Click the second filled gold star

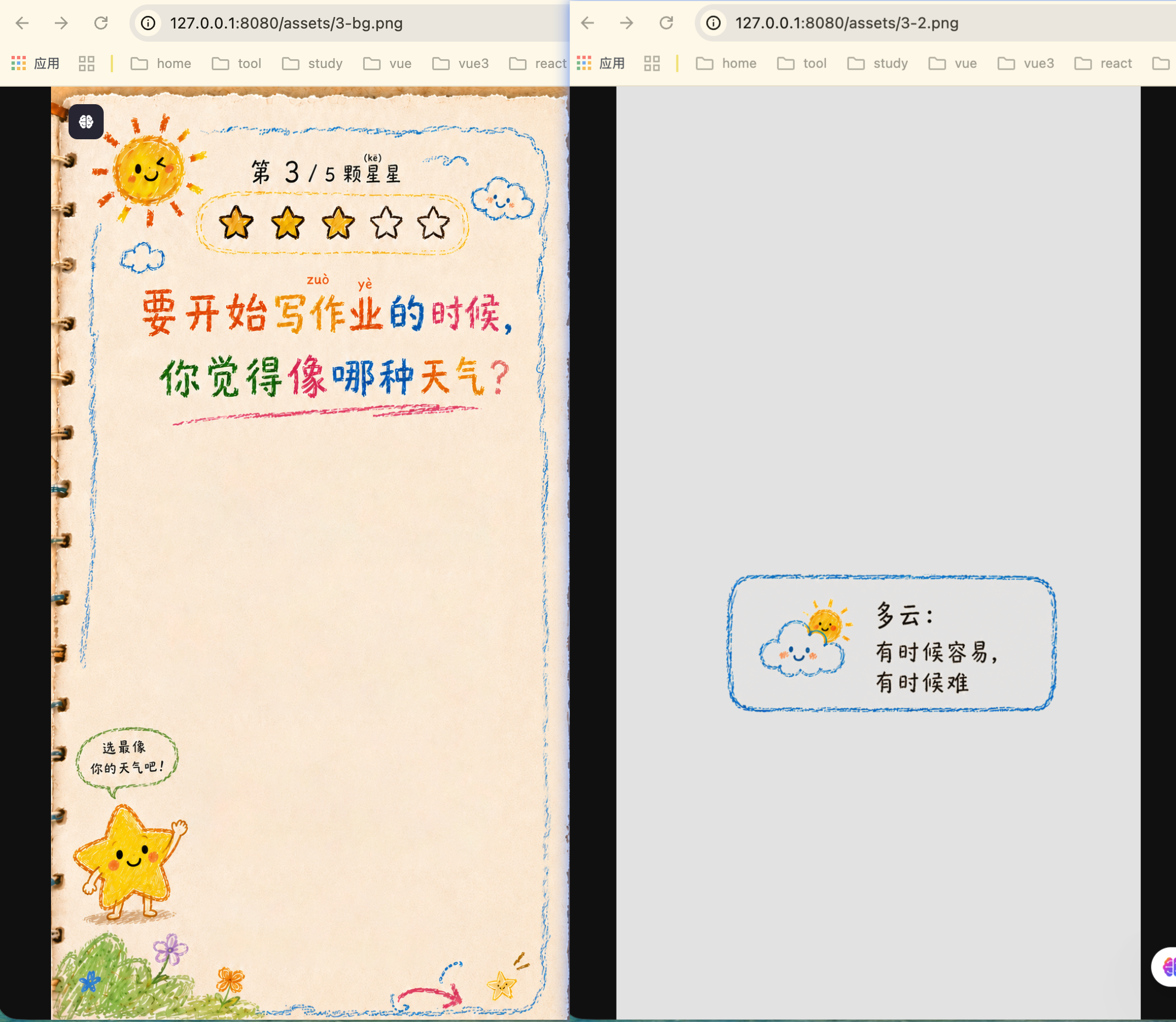[x=287, y=223]
